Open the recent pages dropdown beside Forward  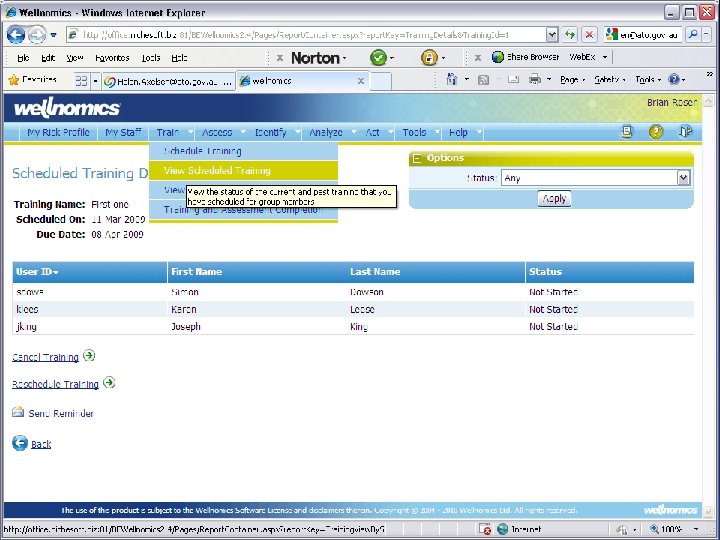(x=54, y=35)
